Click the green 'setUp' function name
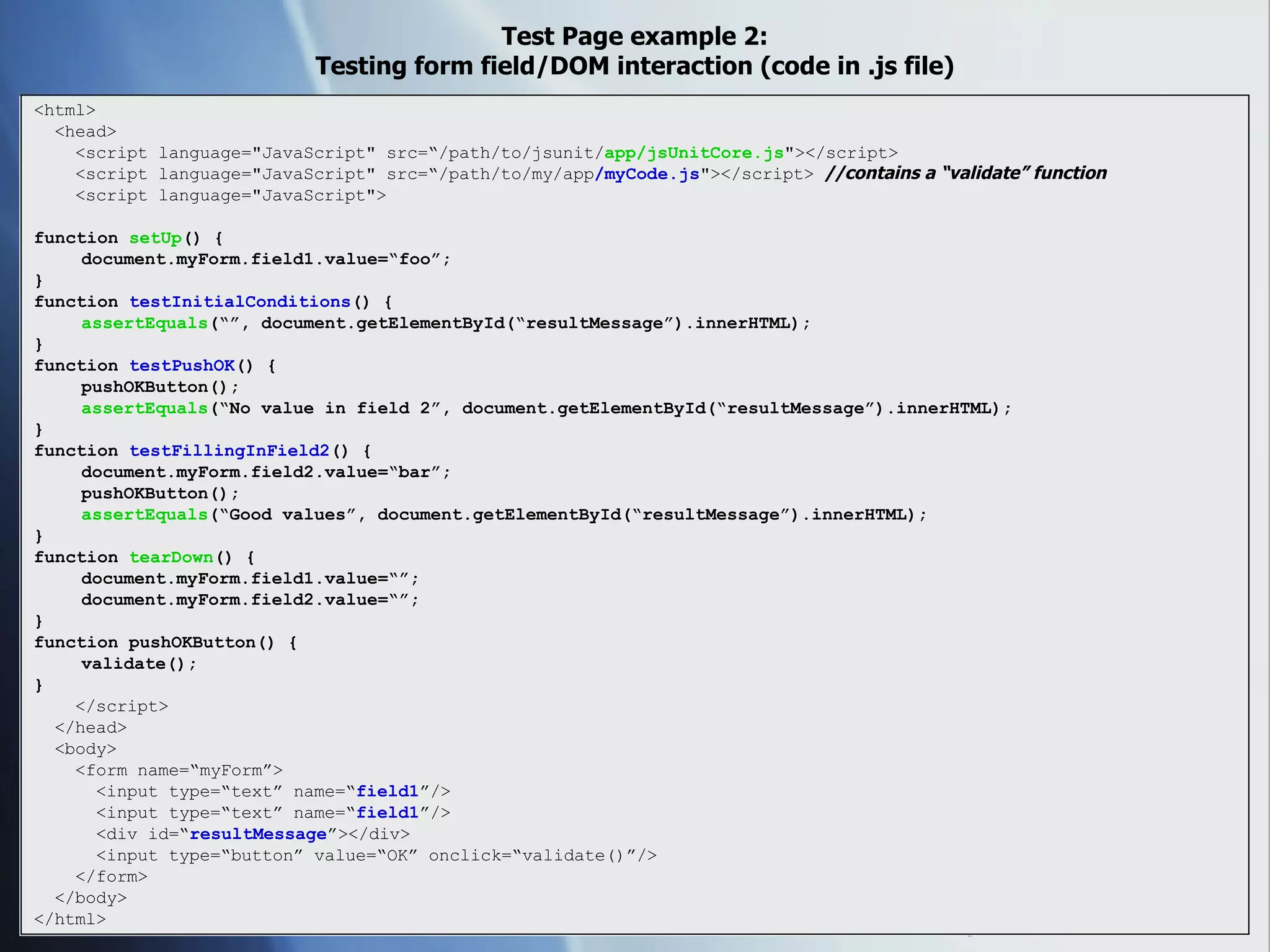Image resolution: width=1270 pixels, height=952 pixels. 156,238
